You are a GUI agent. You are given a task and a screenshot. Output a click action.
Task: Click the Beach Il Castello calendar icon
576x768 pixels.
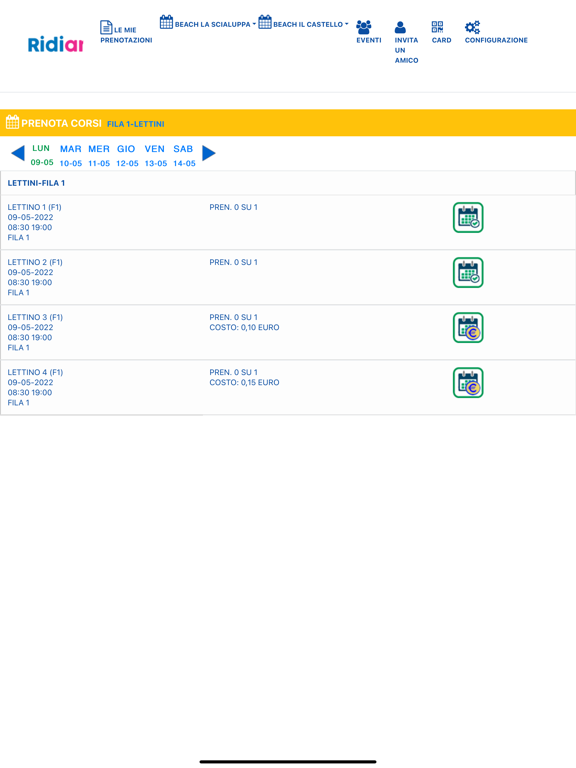tap(265, 22)
